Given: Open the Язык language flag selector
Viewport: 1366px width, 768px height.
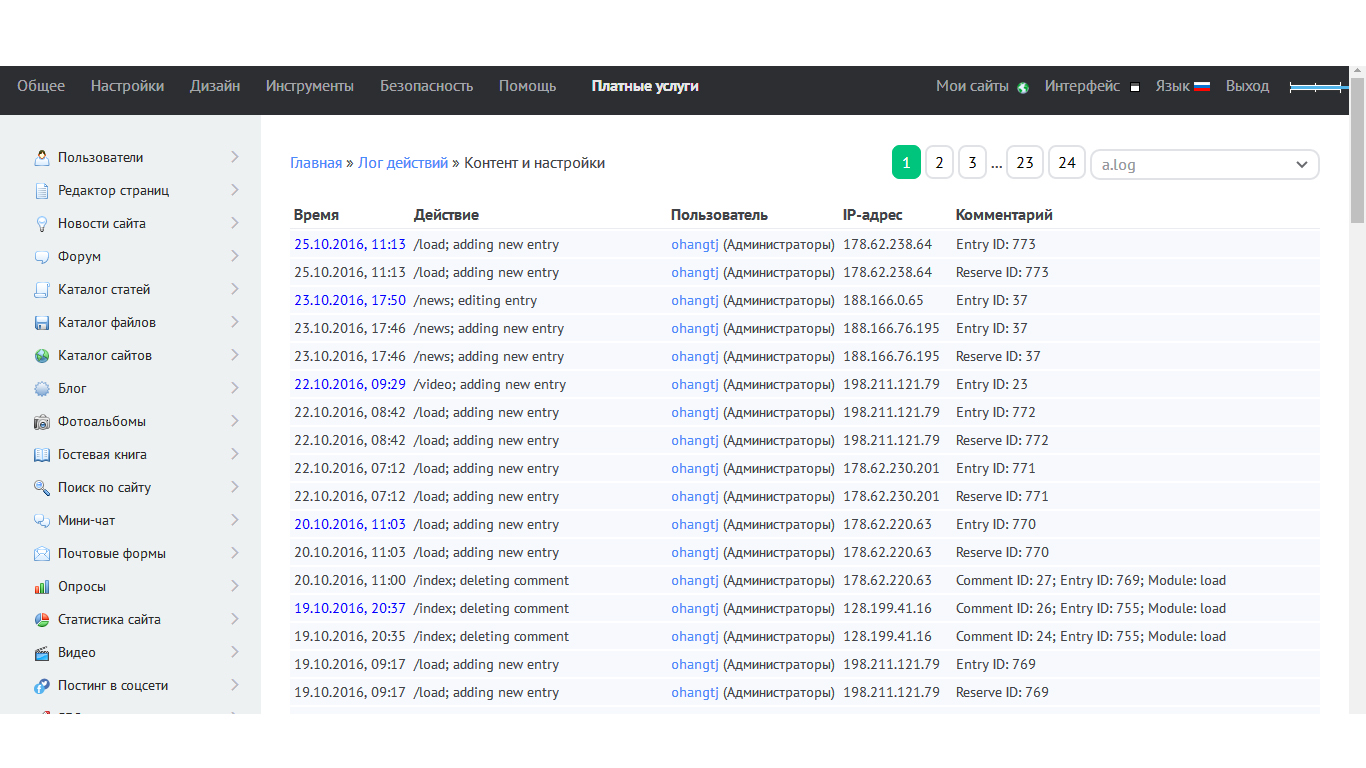Looking at the screenshot, I should [1202, 86].
